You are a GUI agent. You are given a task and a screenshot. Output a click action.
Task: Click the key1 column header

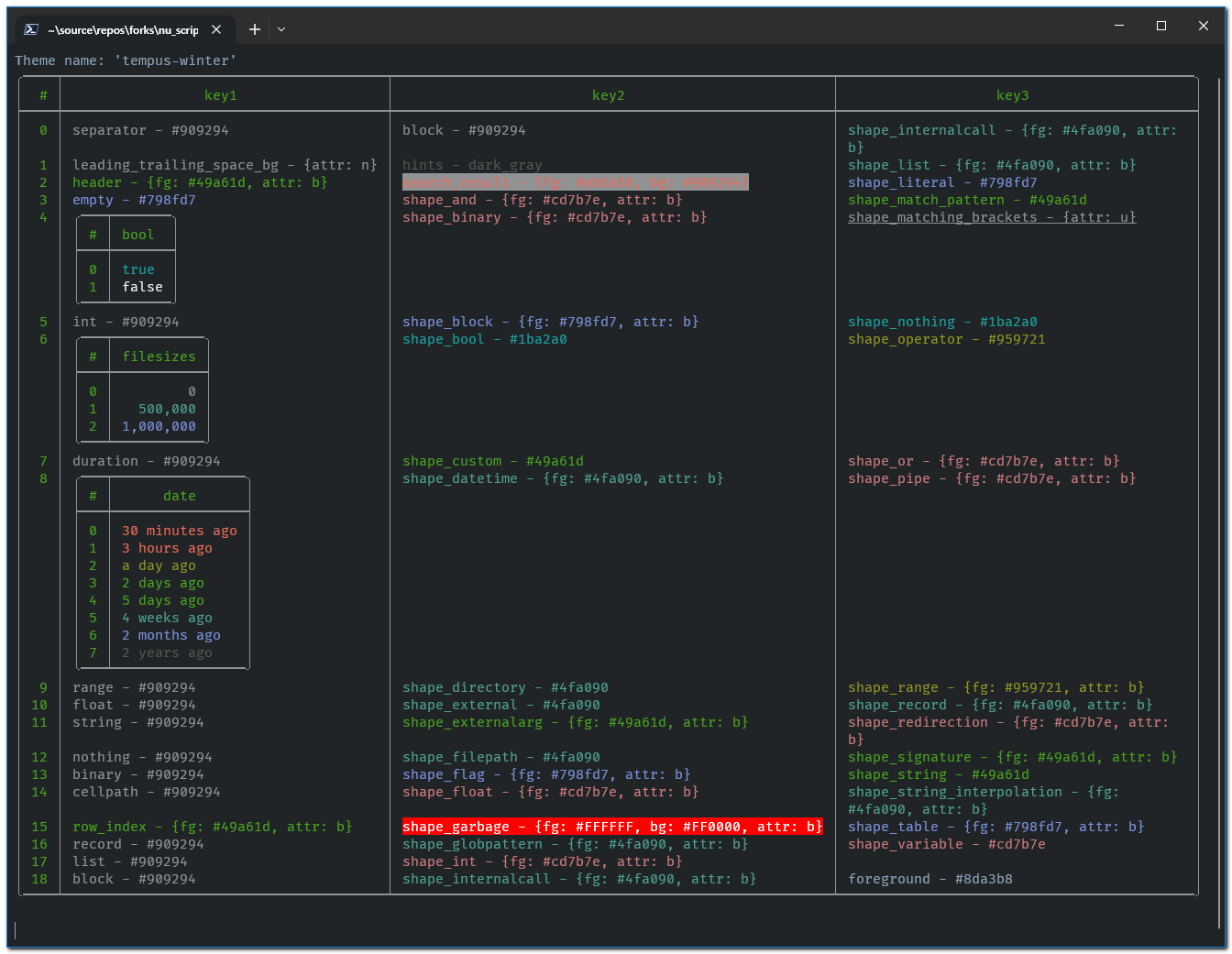click(x=221, y=95)
